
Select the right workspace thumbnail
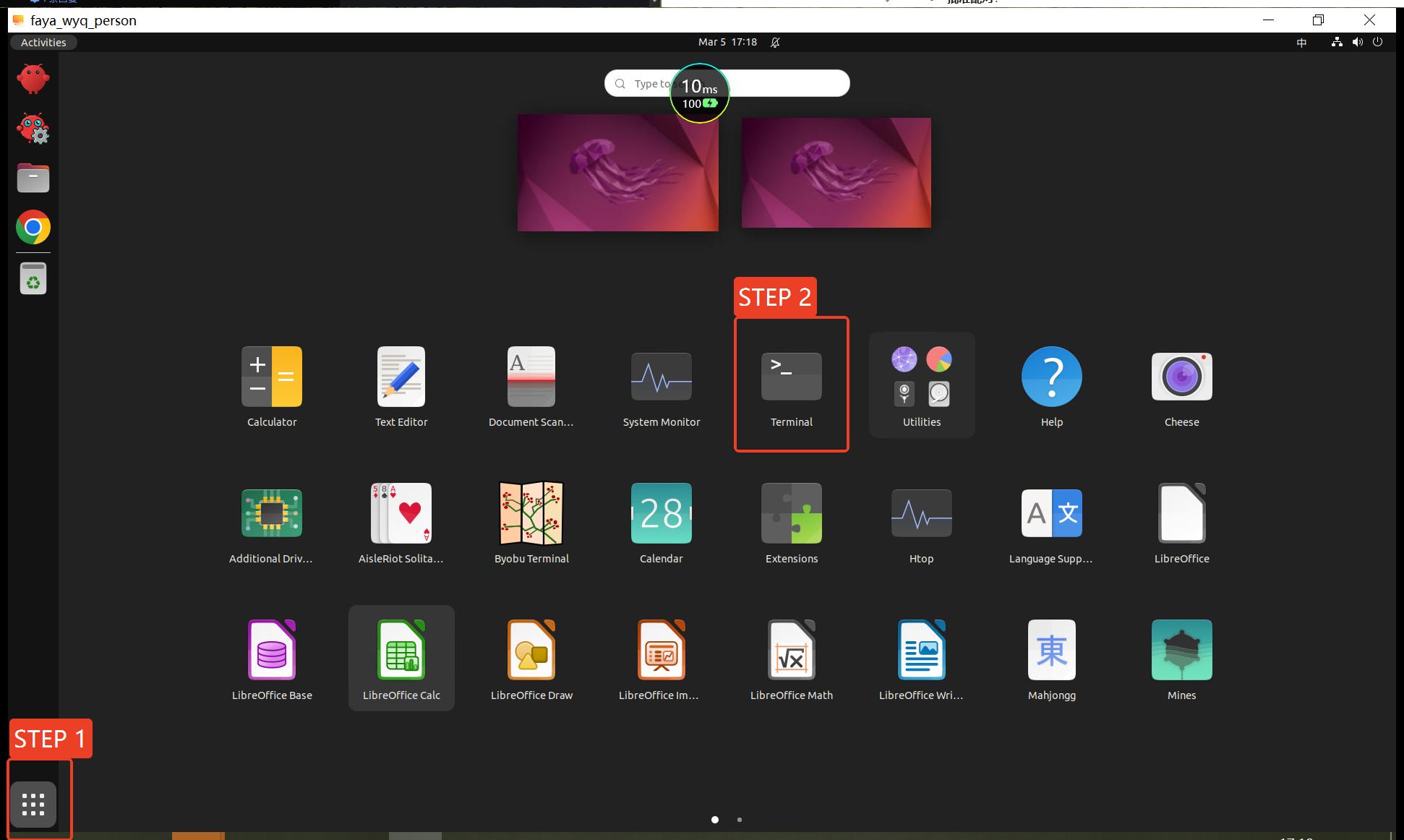[836, 173]
